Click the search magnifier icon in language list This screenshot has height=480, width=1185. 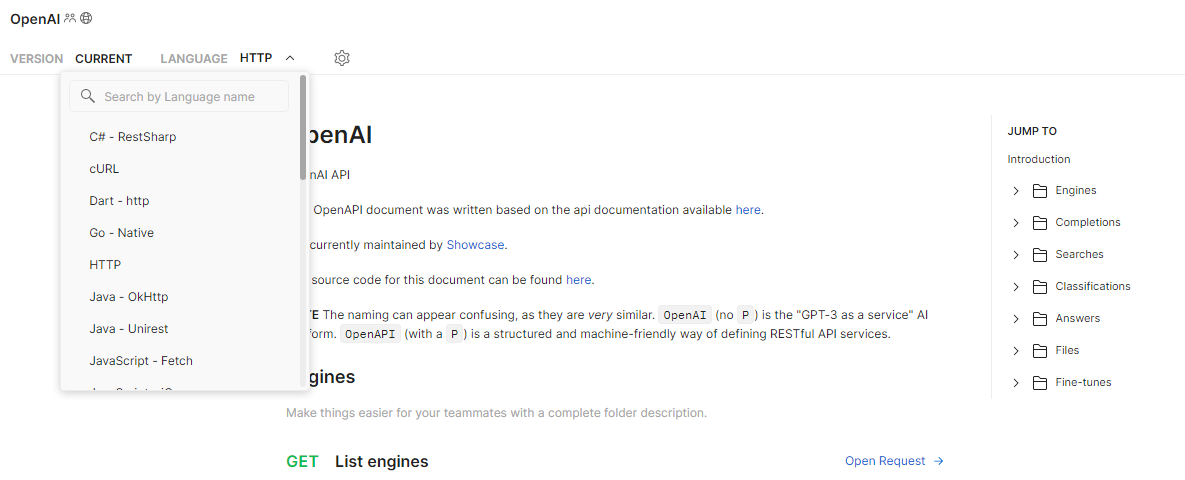click(x=87, y=97)
